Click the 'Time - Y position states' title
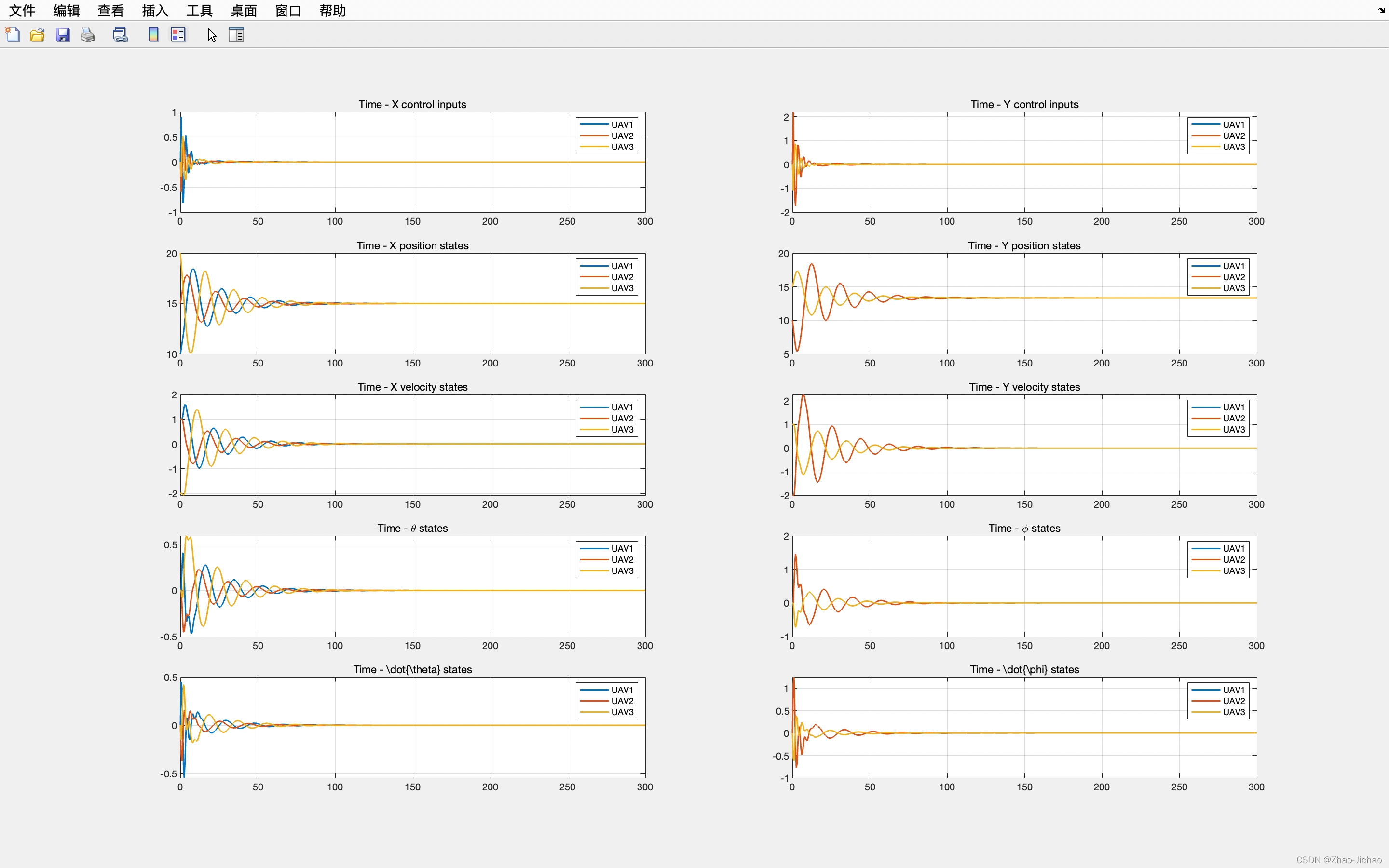This screenshot has width=1389, height=868. coord(1024,246)
